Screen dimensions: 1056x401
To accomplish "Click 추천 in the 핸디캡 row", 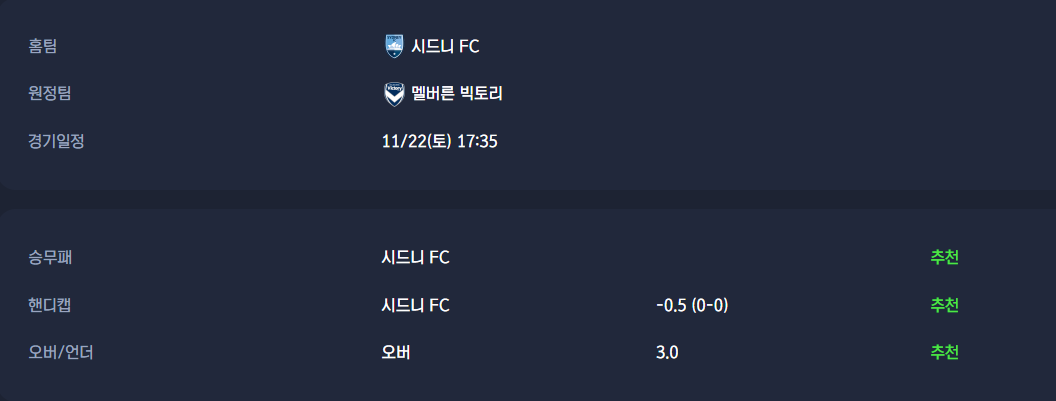I will pos(944,305).
